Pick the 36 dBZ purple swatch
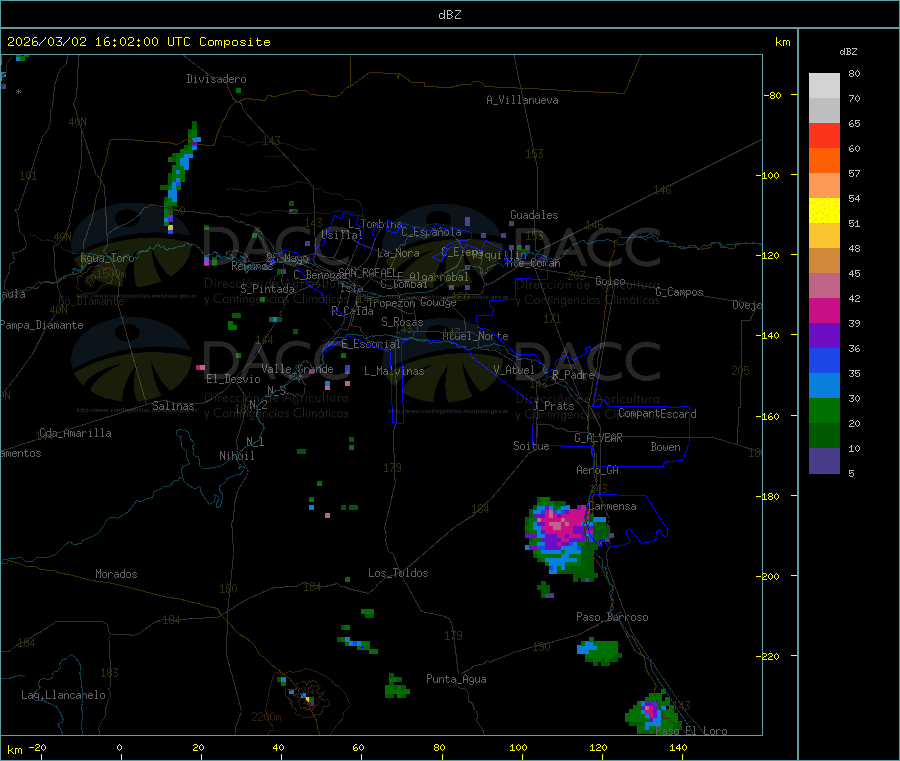900x761 pixels. 824,336
